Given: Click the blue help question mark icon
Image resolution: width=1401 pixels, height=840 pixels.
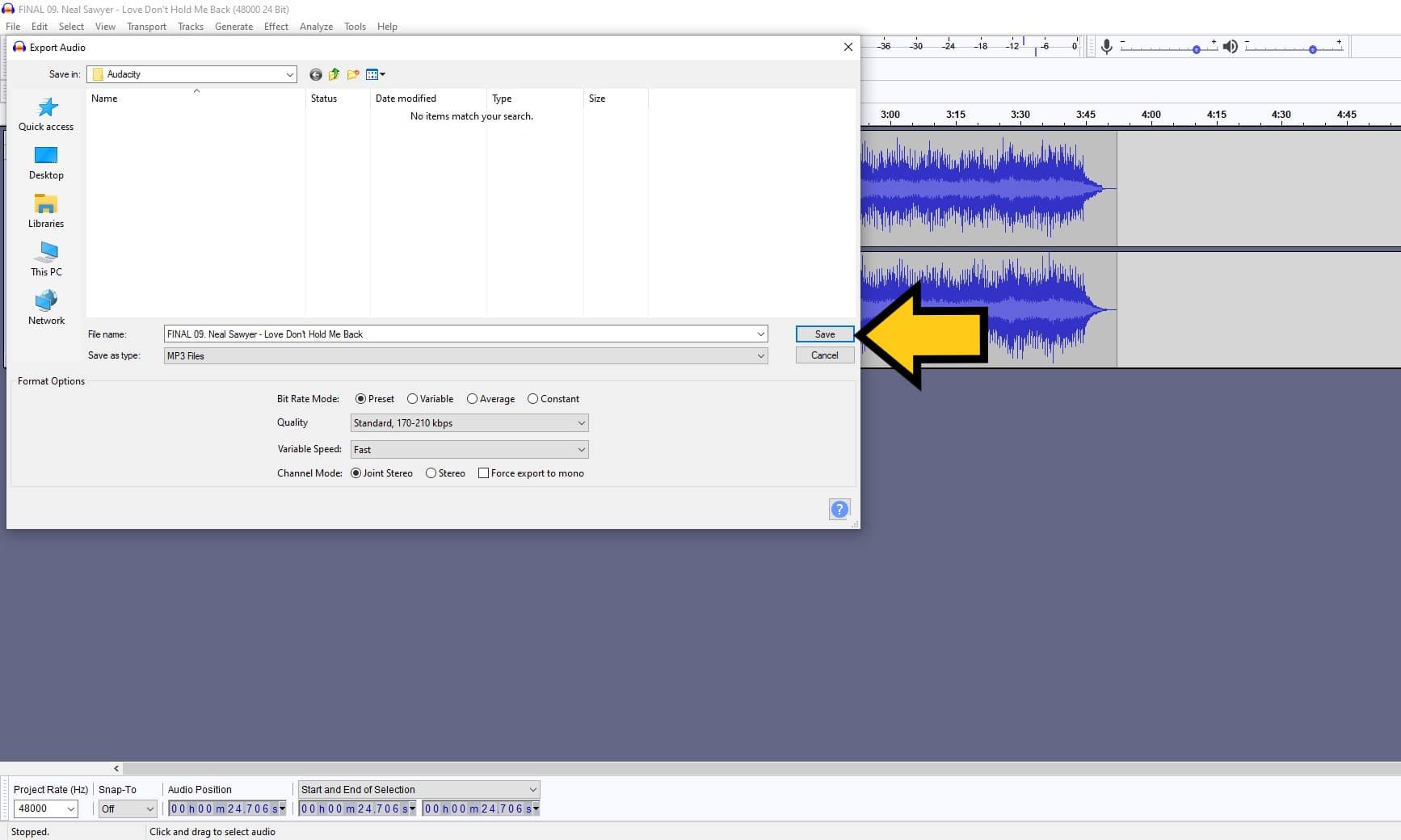Looking at the screenshot, I should pos(839,509).
